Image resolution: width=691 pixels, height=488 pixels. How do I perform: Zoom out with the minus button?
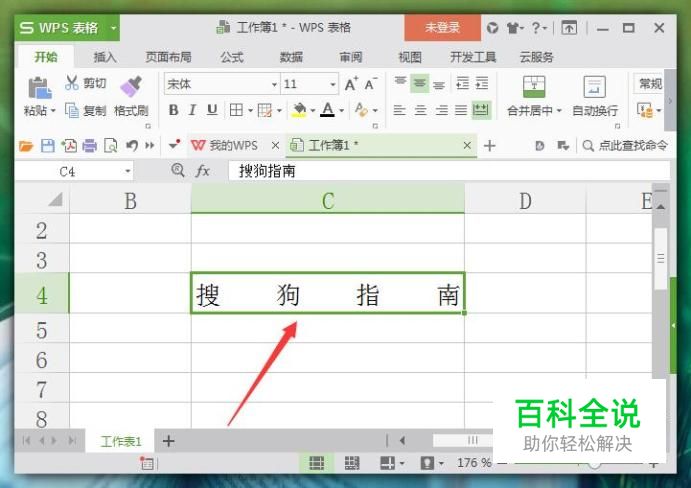pos(502,463)
